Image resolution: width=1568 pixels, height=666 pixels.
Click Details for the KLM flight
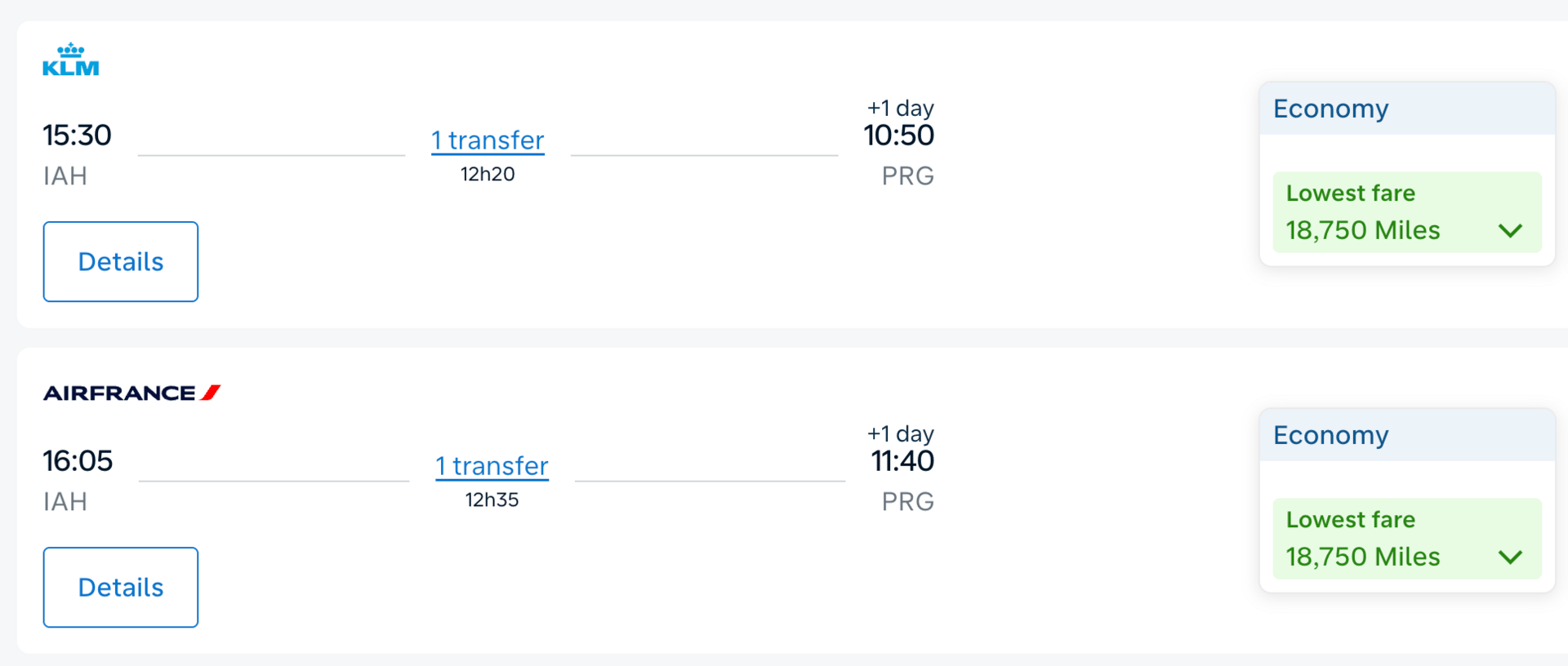120,261
